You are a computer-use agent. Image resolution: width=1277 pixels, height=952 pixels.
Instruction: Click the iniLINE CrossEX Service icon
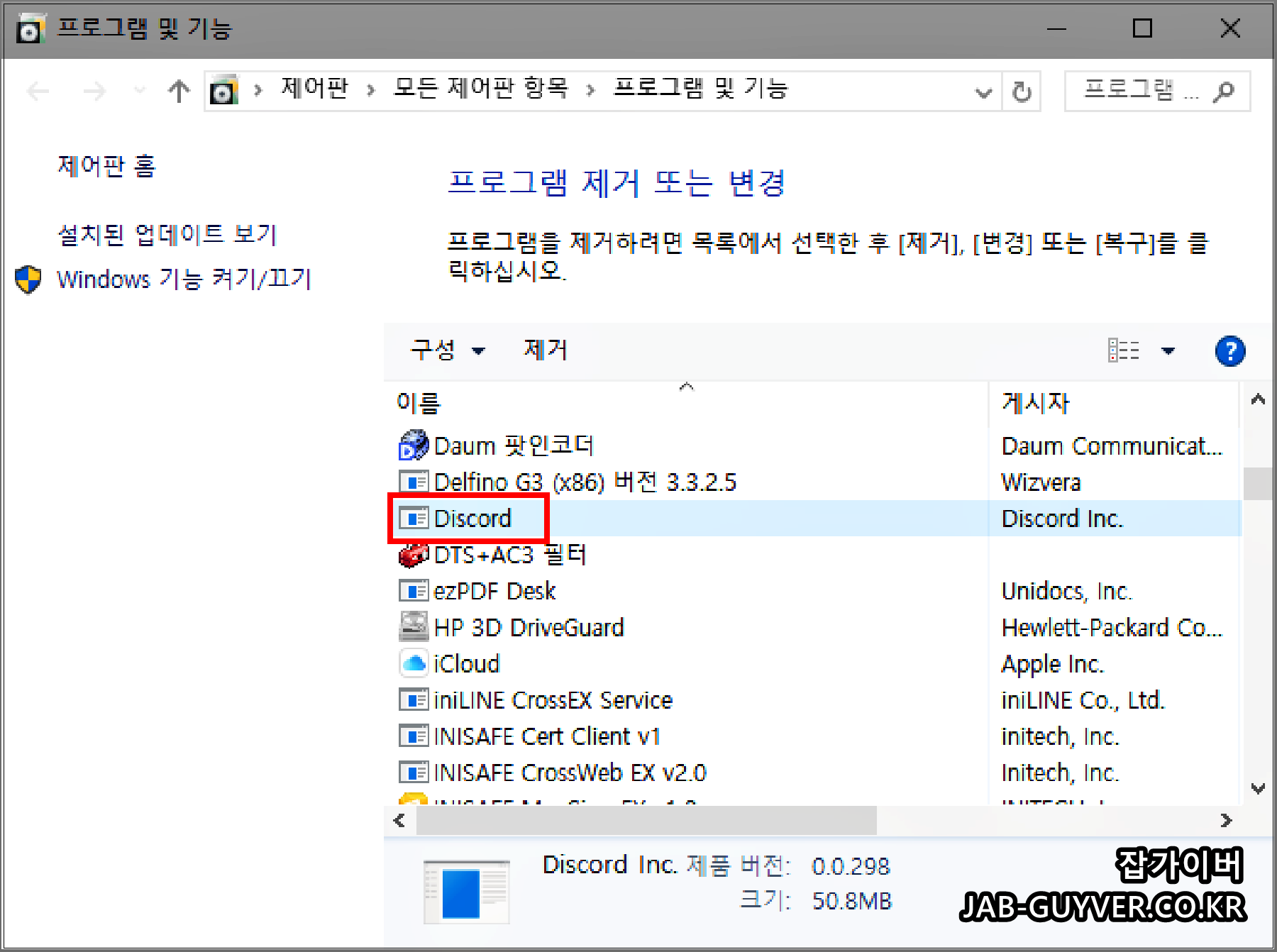coord(414,700)
